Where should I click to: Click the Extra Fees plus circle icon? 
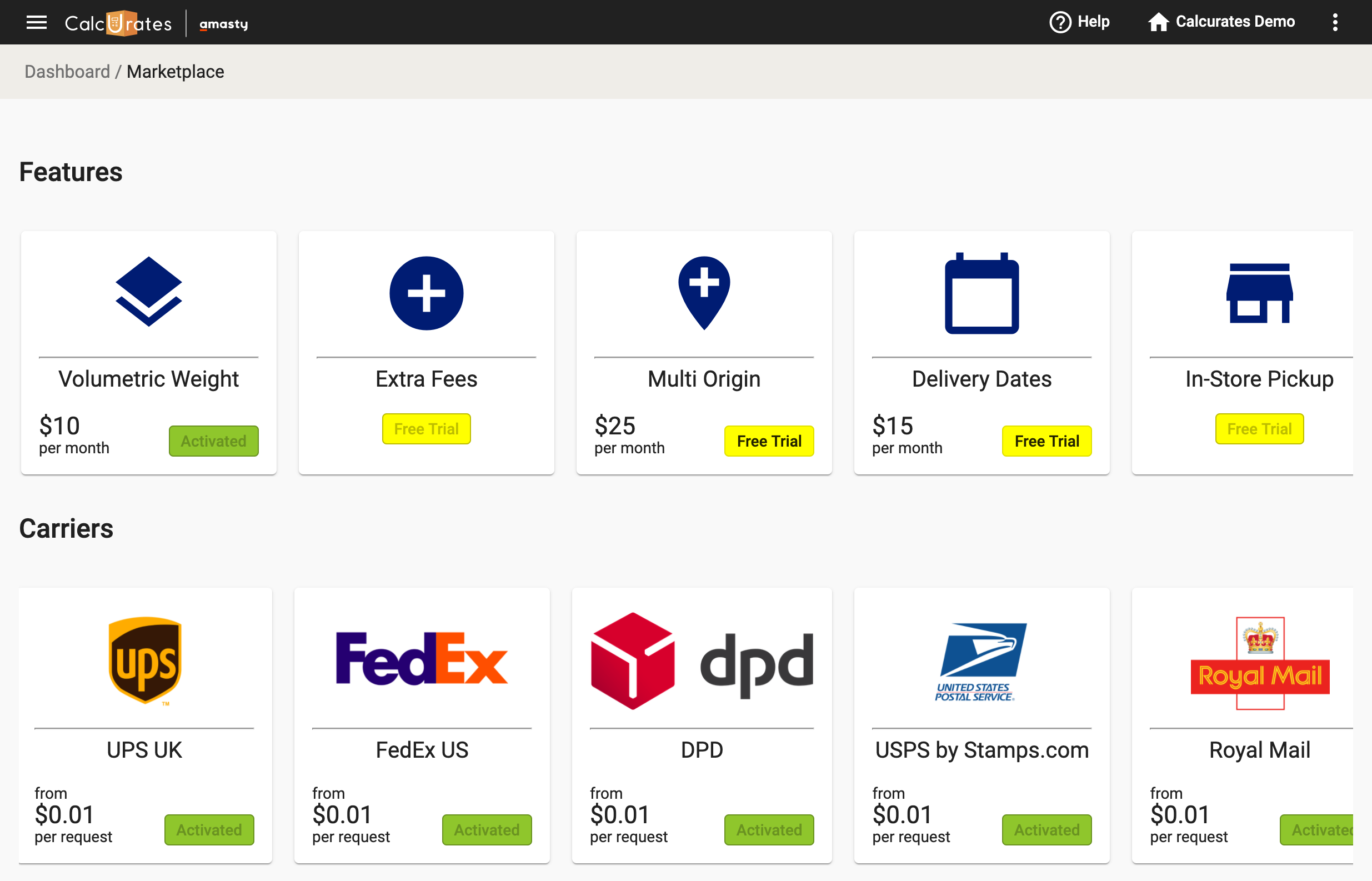coord(426,293)
